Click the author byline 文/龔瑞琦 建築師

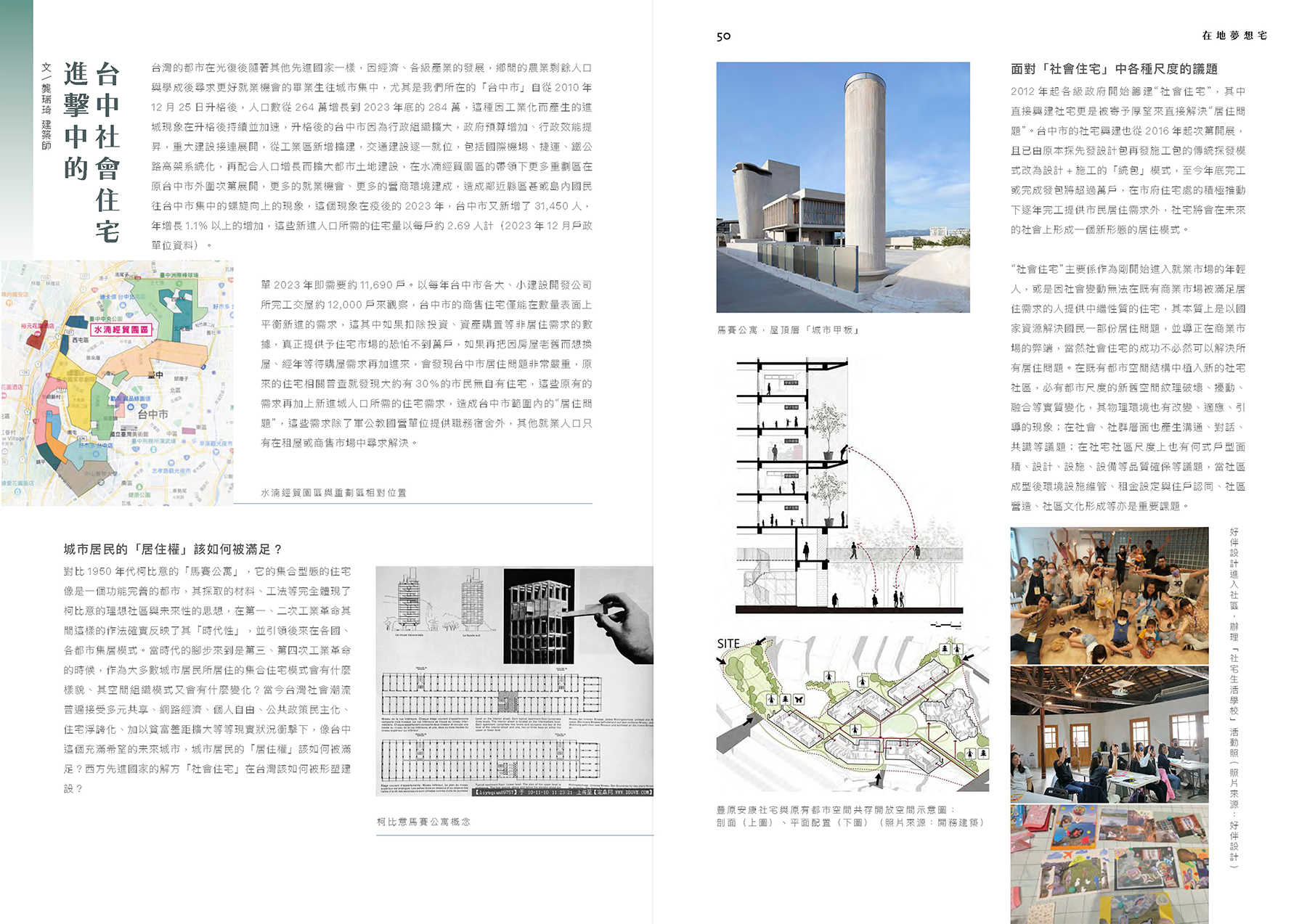(x=46, y=106)
